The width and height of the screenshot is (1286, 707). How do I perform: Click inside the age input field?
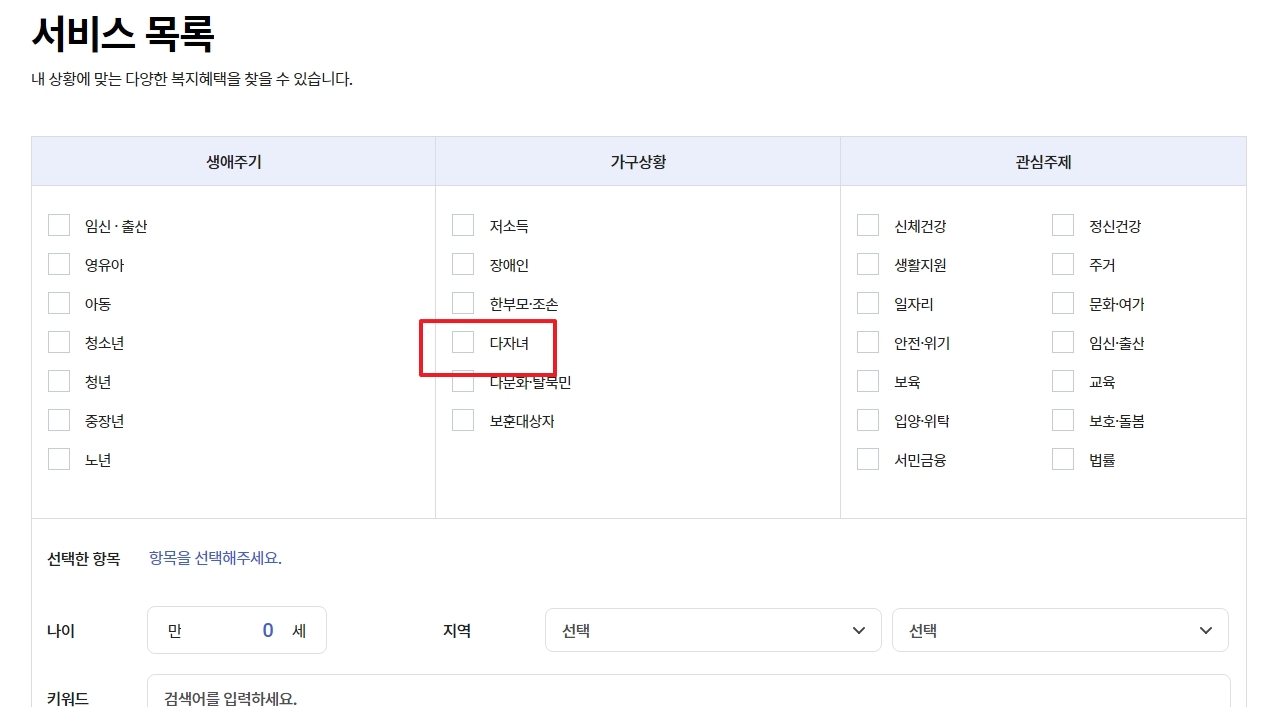[237, 630]
